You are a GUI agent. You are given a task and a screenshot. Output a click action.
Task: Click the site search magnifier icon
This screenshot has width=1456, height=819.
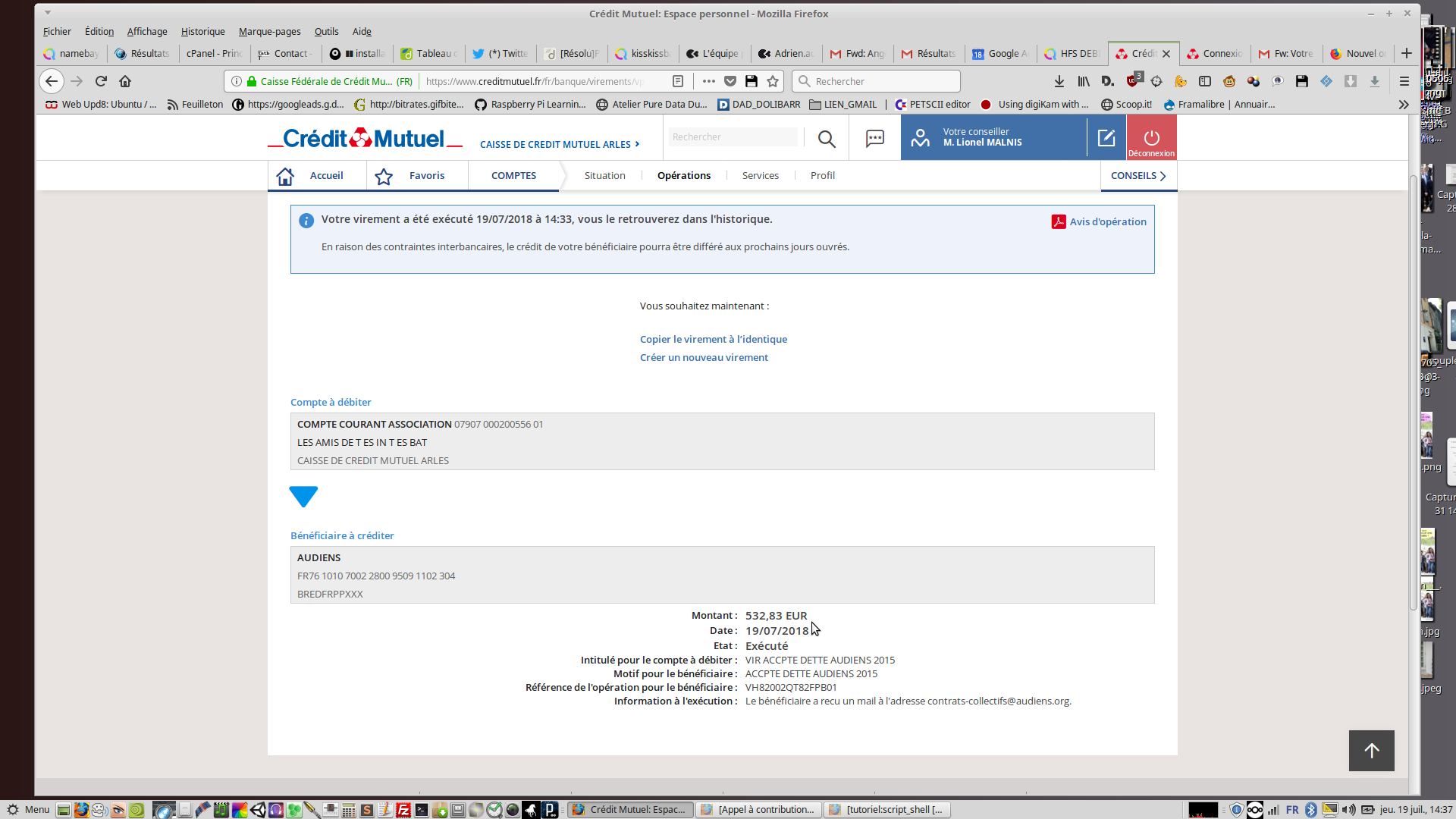point(827,138)
